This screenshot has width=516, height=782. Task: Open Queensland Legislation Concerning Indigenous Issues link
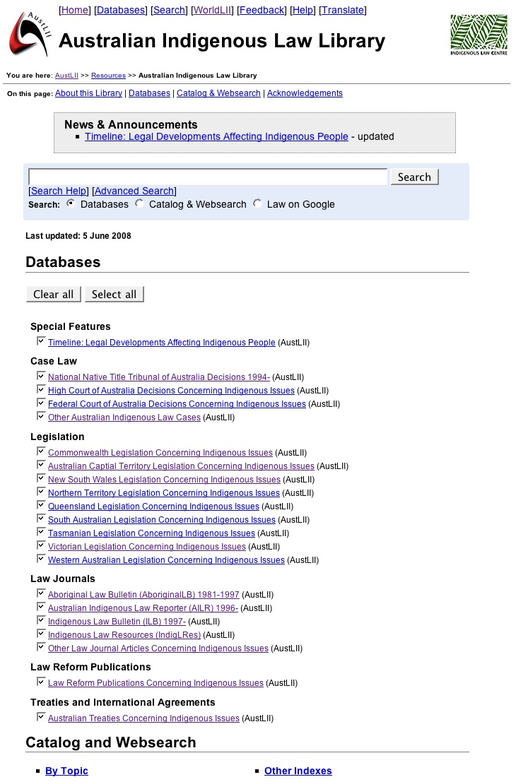point(154,507)
